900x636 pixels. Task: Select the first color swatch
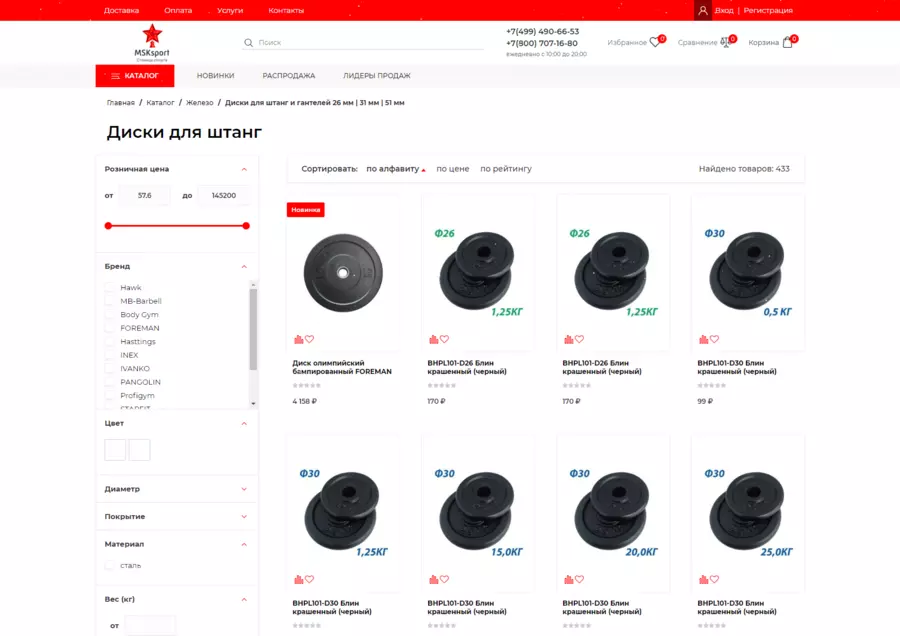[x=115, y=449]
